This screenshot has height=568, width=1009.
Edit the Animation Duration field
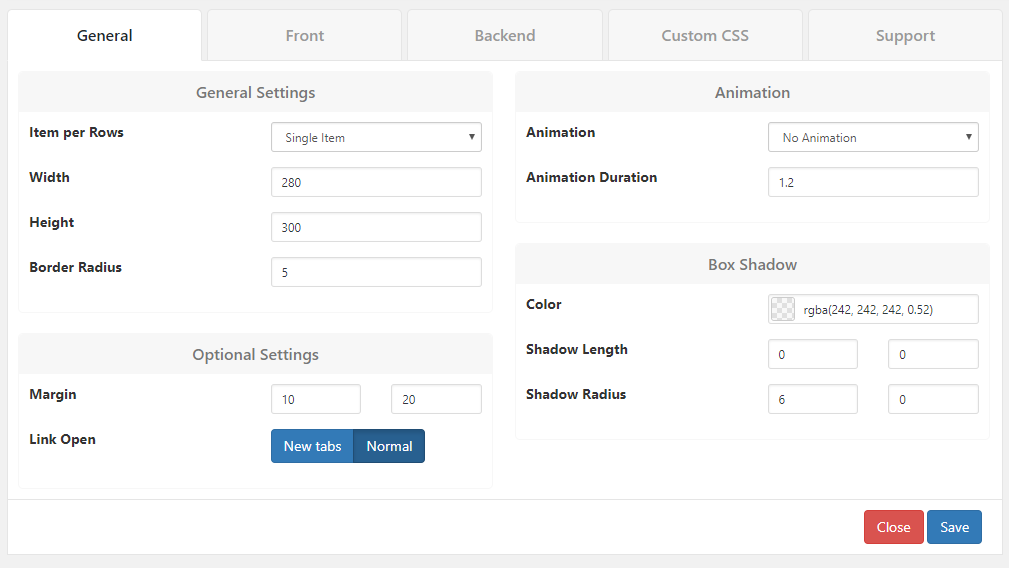pyautogui.click(x=873, y=182)
